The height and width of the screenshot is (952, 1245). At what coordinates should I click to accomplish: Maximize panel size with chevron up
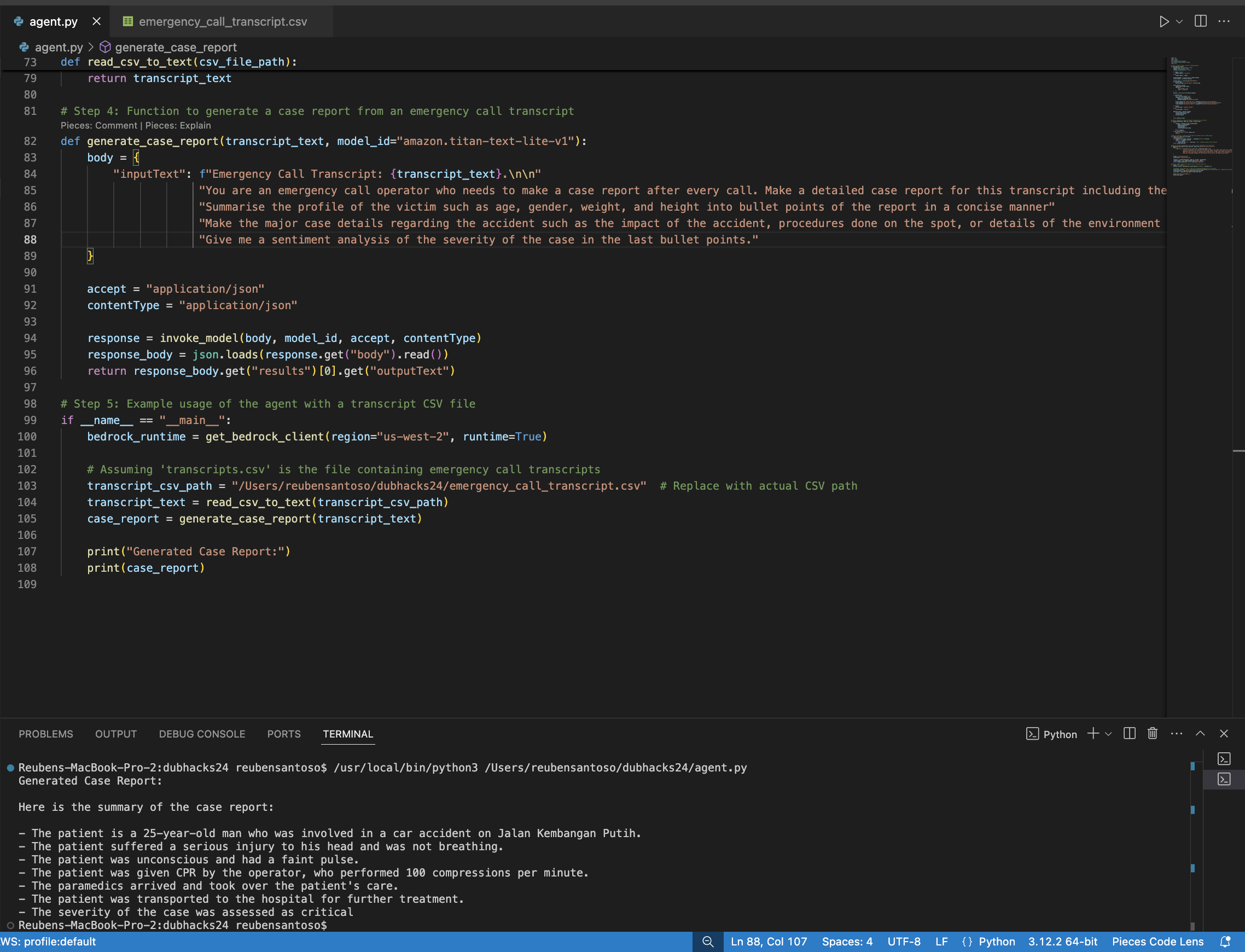tap(1200, 734)
